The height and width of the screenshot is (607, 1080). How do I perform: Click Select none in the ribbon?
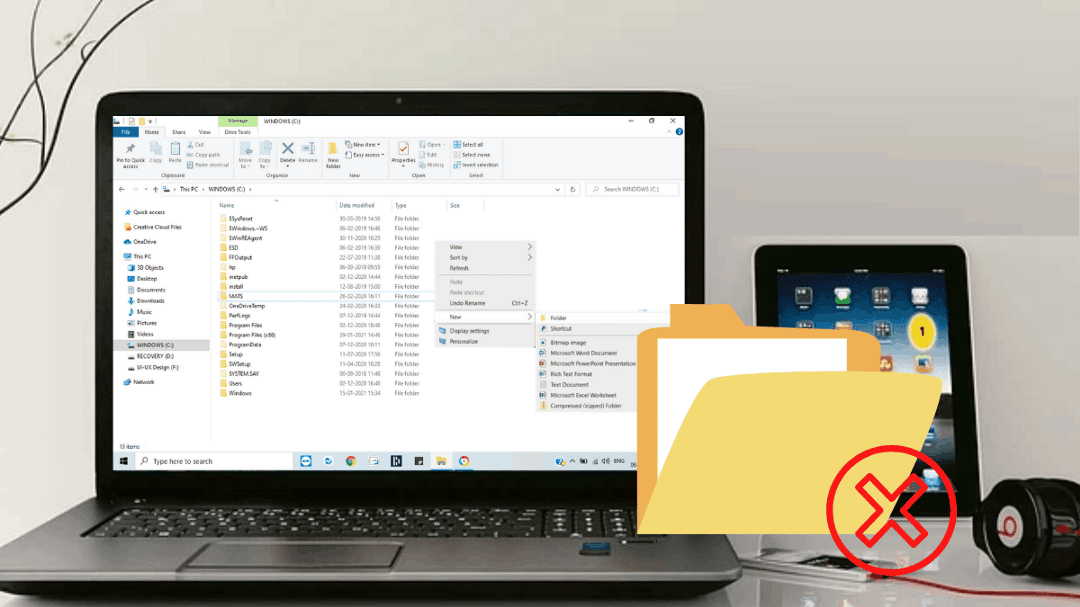(470, 154)
